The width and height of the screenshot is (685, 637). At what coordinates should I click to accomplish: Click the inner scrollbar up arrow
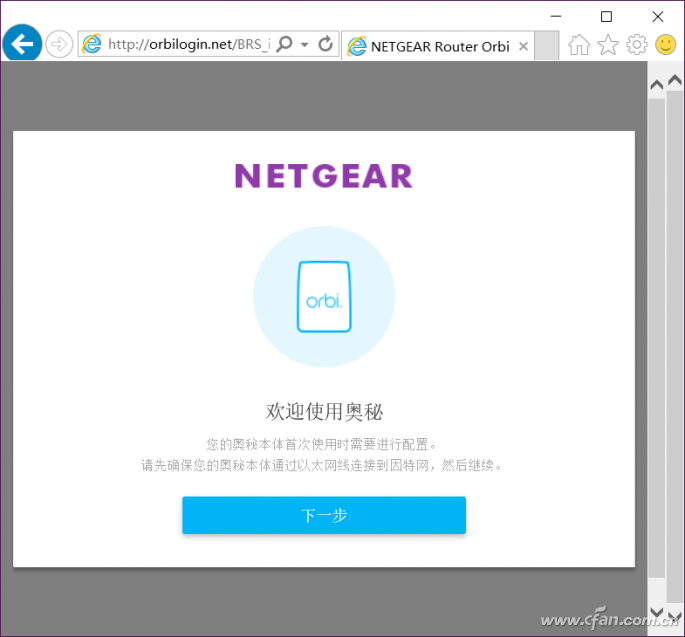657,84
